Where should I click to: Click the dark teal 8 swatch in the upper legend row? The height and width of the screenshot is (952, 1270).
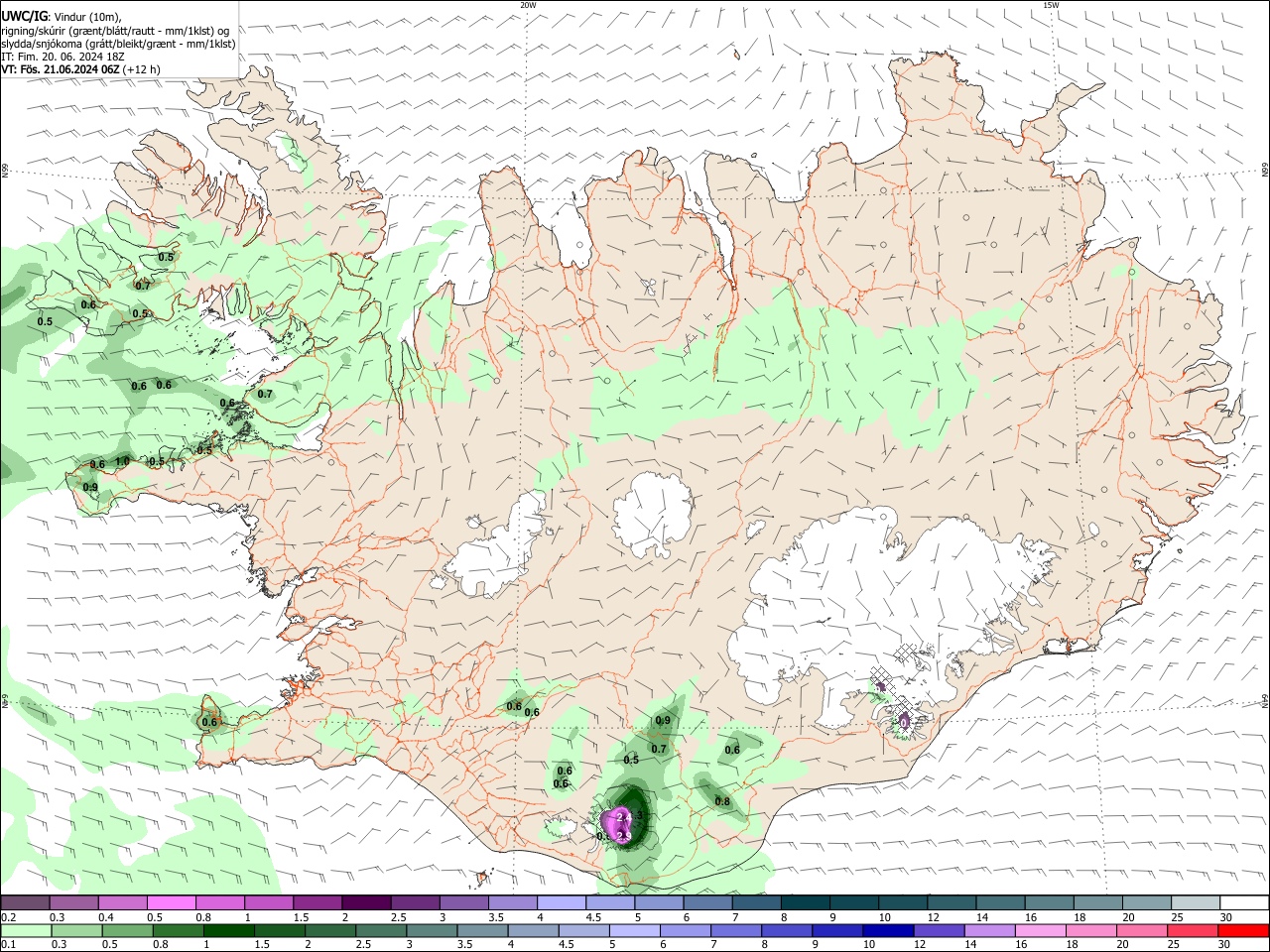click(x=805, y=902)
